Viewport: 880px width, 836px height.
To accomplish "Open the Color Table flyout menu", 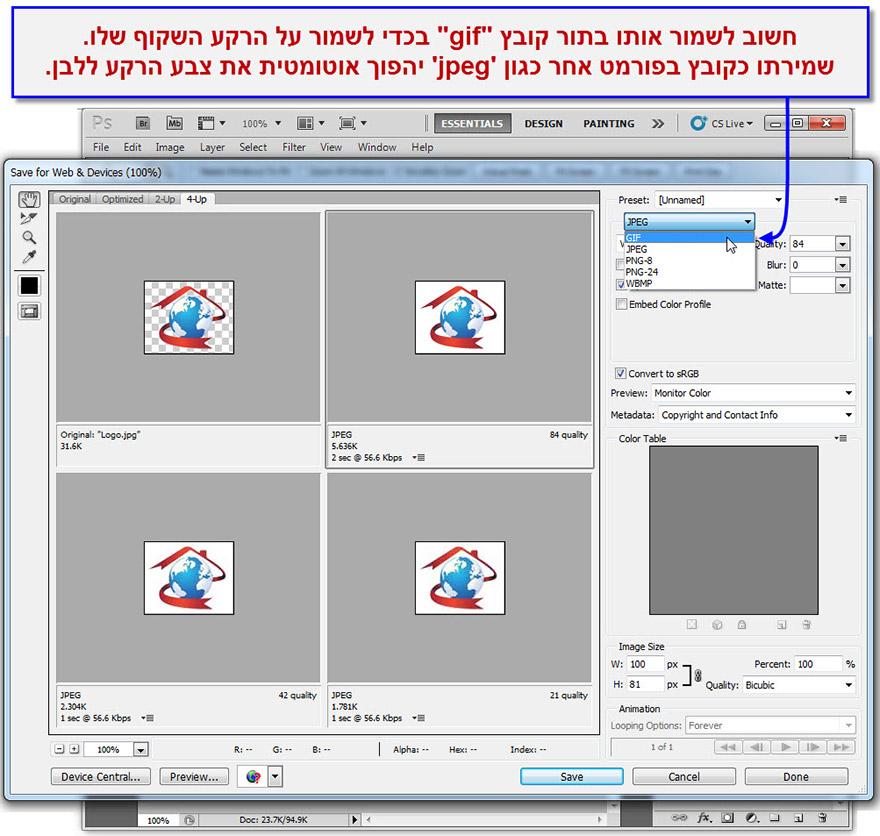I will click(x=840, y=438).
